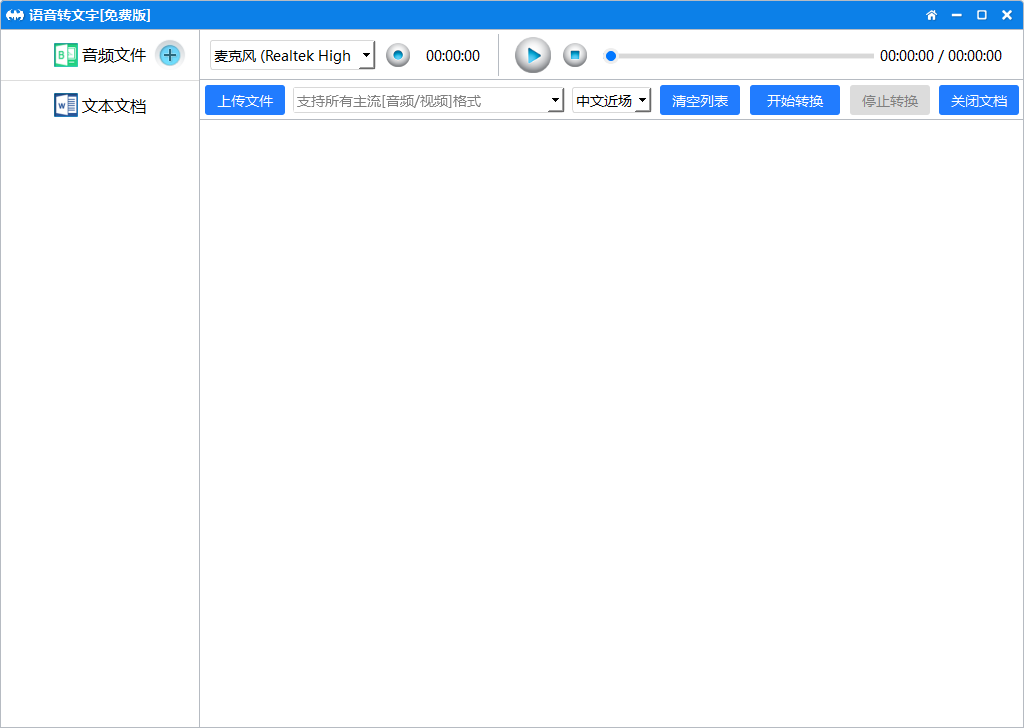Click the 清空列表 button
The width and height of the screenshot is (1024, 728).
pos(700,101)
